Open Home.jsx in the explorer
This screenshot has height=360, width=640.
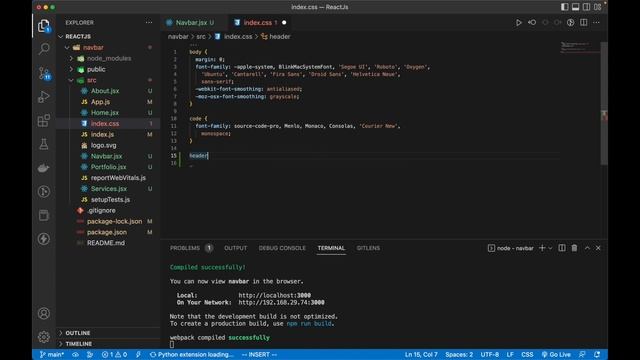click(x=105, y=112)
